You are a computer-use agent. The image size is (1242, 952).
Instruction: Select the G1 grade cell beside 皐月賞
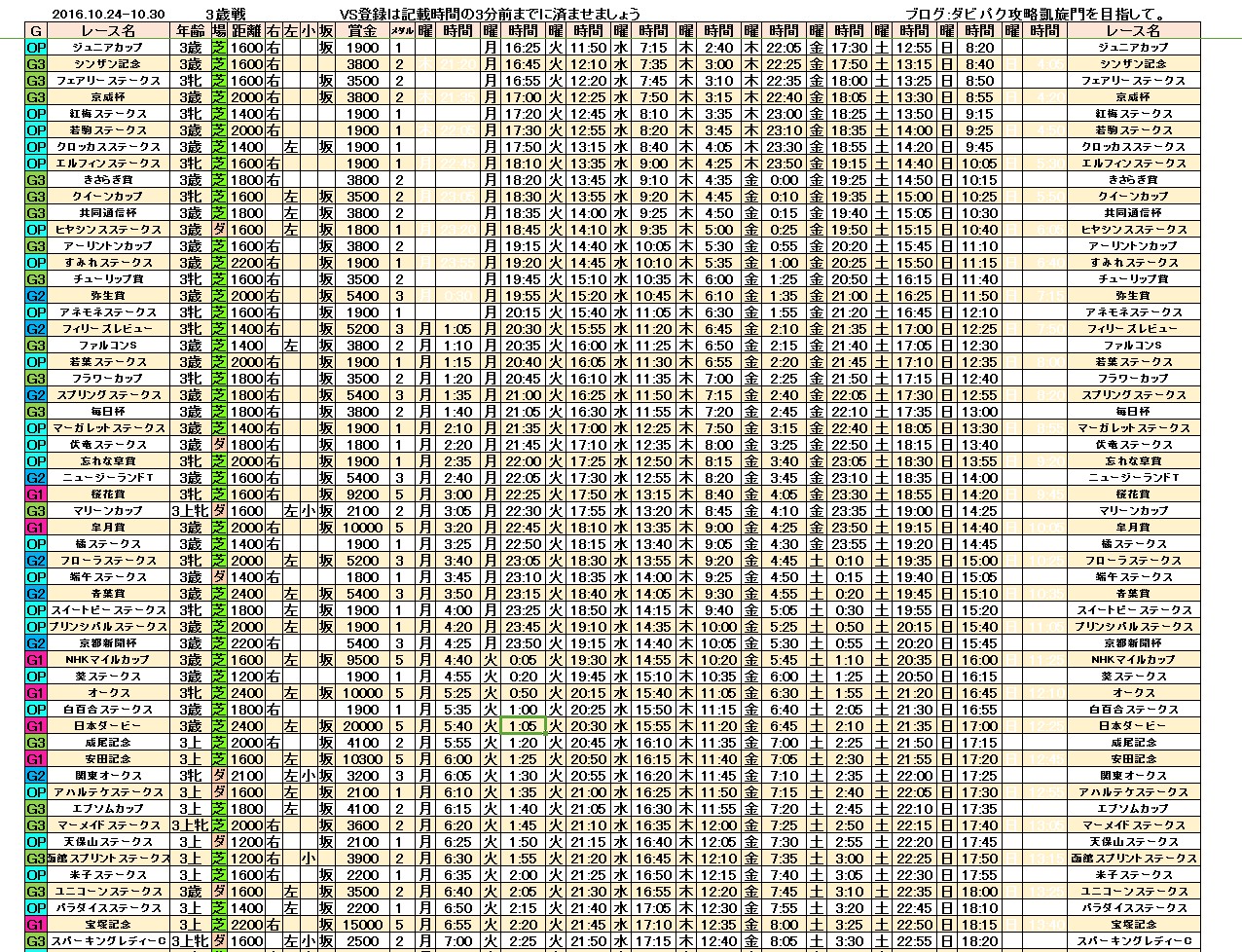tap(36, 528)
